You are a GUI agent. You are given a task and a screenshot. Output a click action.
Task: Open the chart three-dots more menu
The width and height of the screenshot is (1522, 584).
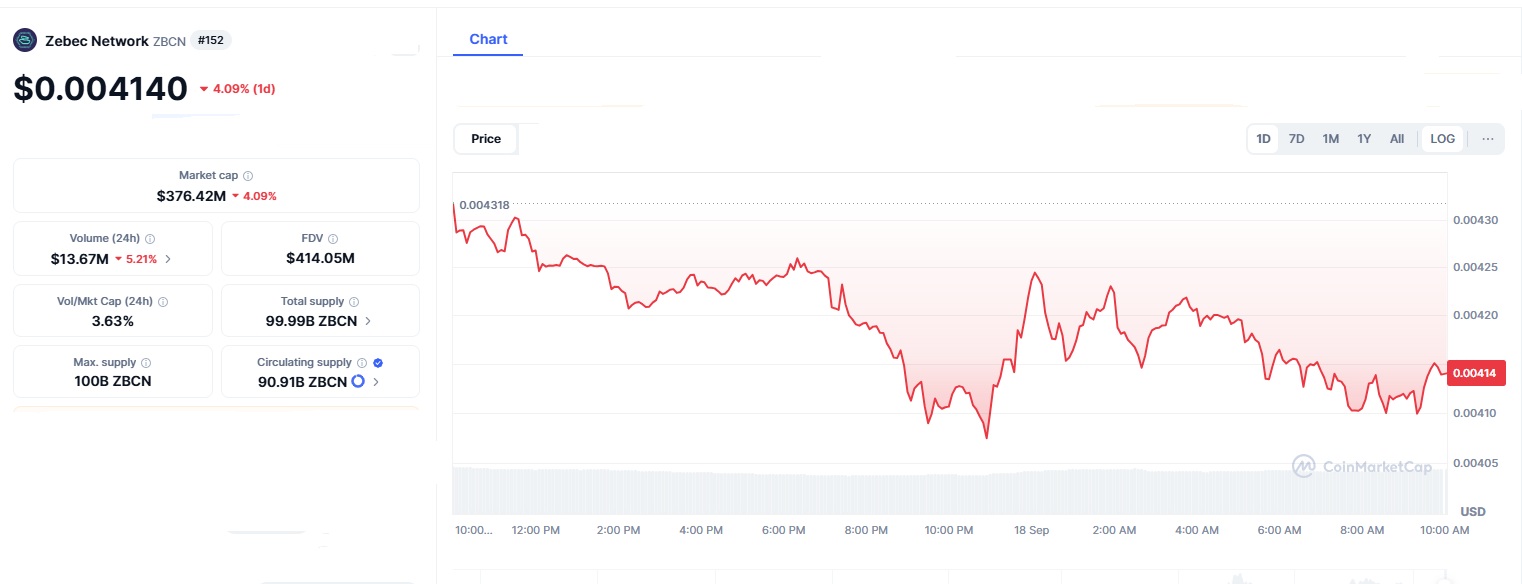point(1488,139)
